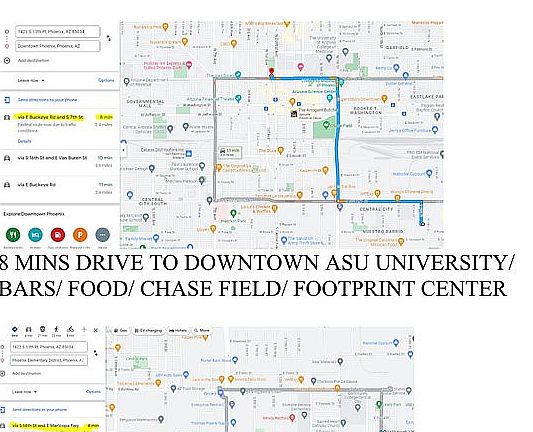Click Send directions to your phone, upper panel
The height and width of the screenshot is (432, 533).
(47, 100)
